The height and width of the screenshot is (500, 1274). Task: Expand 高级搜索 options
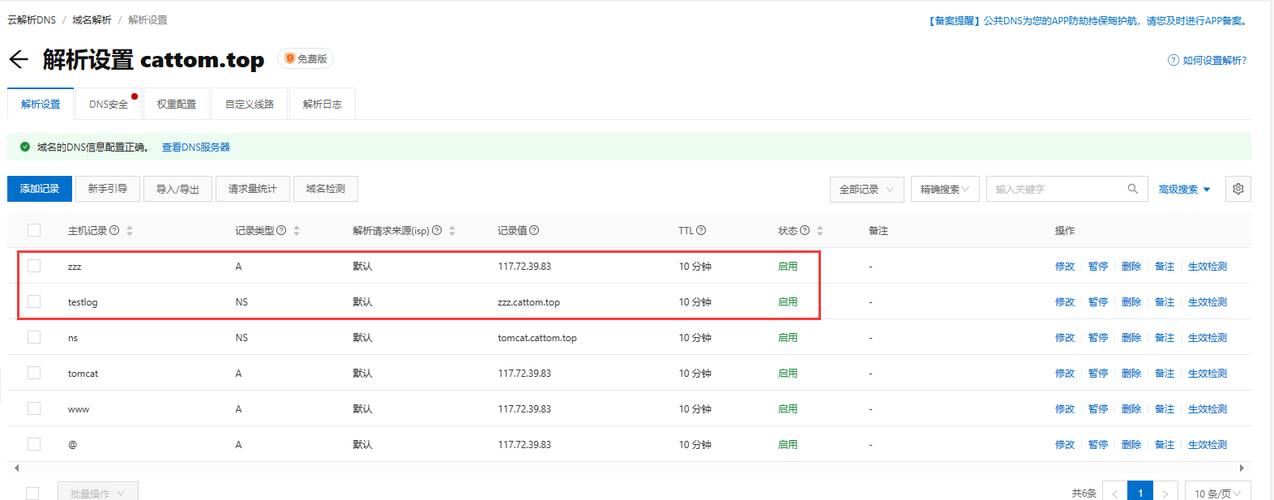(1184, 189)
